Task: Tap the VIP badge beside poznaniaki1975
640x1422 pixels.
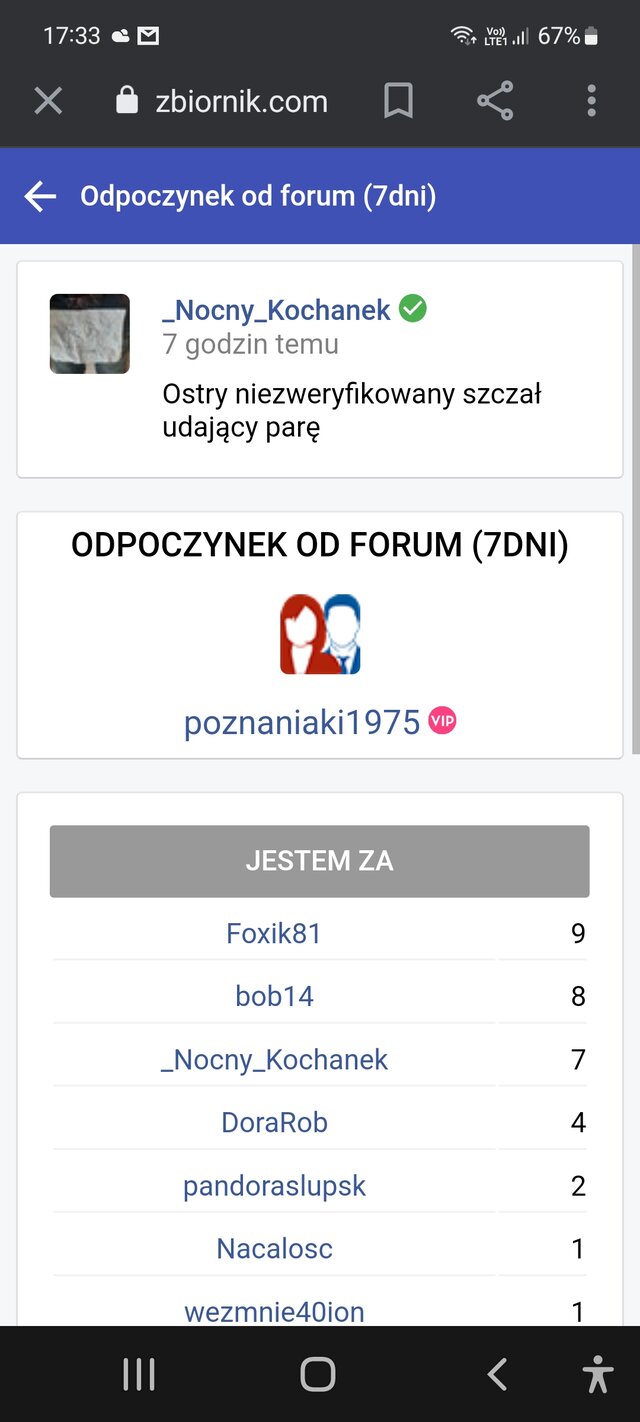Action: pyautogui.click(x=443, y=720)
